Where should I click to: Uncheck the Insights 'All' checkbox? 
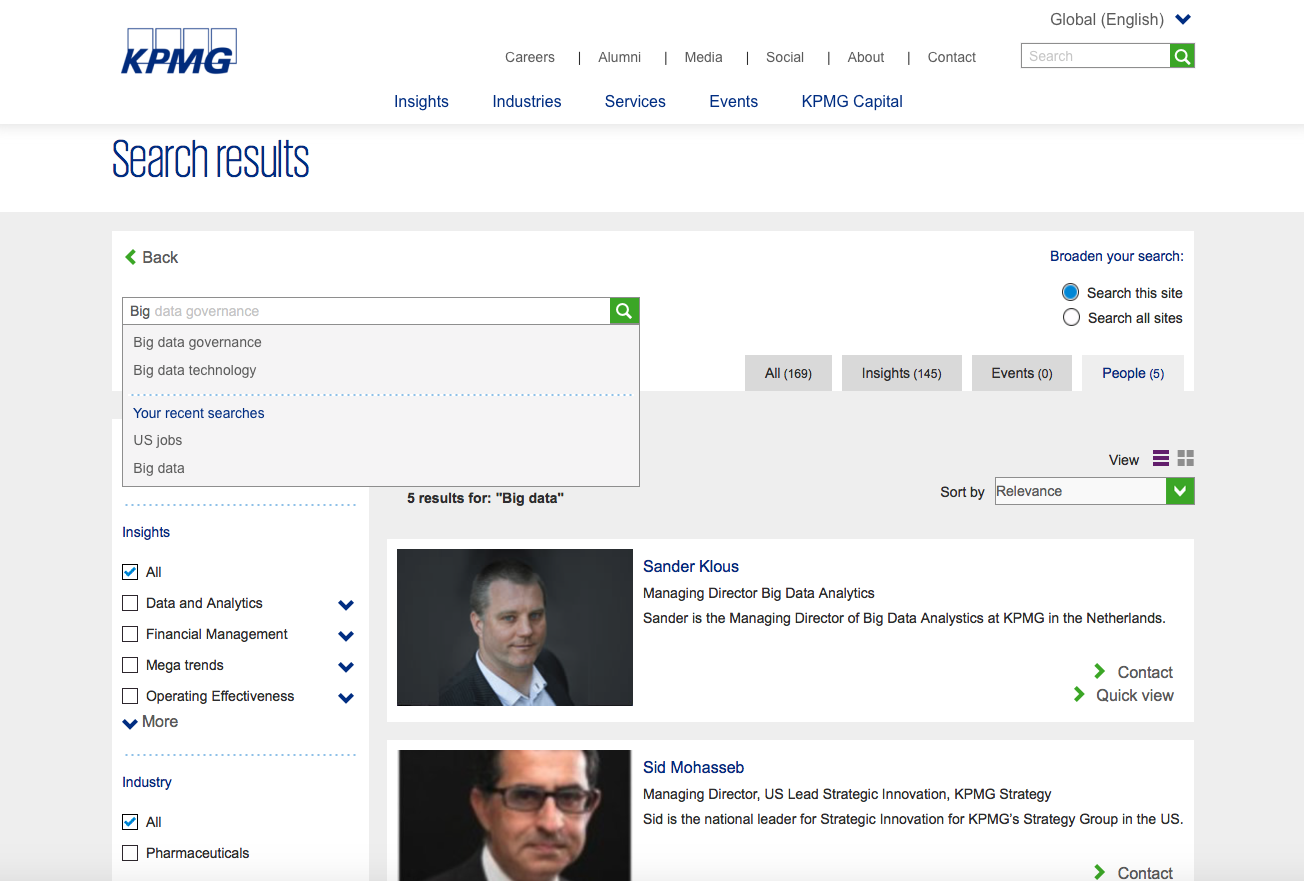click(x=130, y=572)
